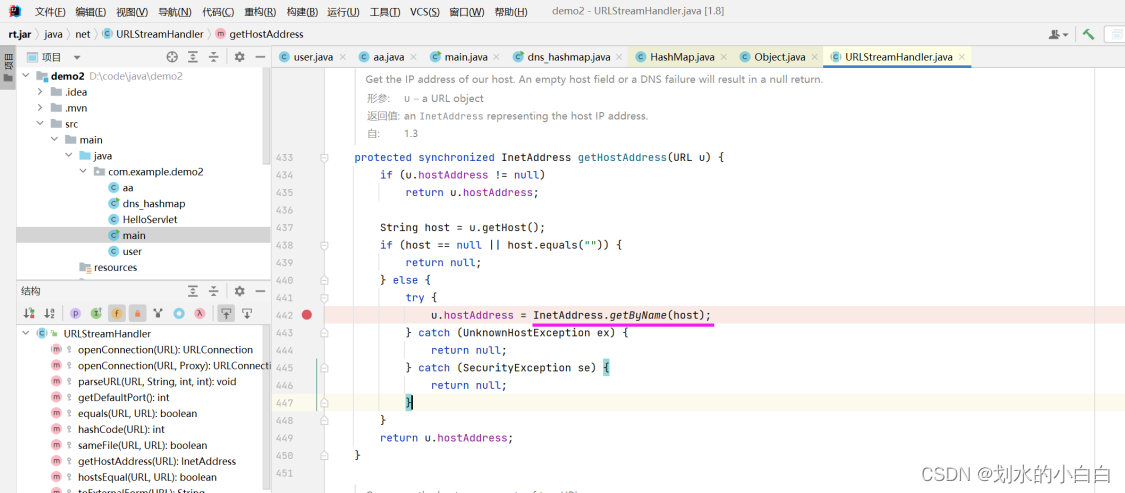Collapse the com.example.demo2 package

(x=83, y=172)
